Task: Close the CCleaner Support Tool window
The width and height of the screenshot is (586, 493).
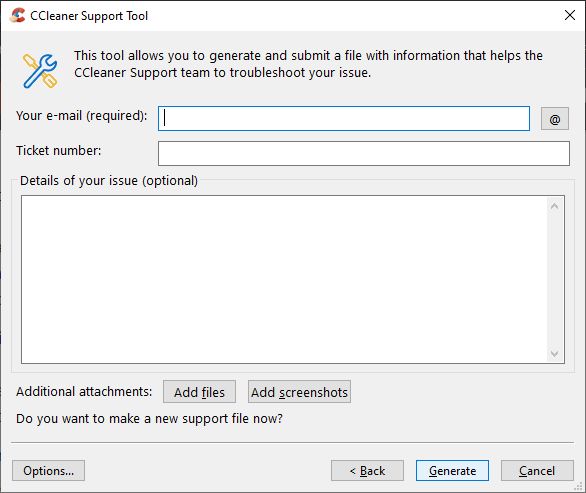Action: (x=570, y=15)
